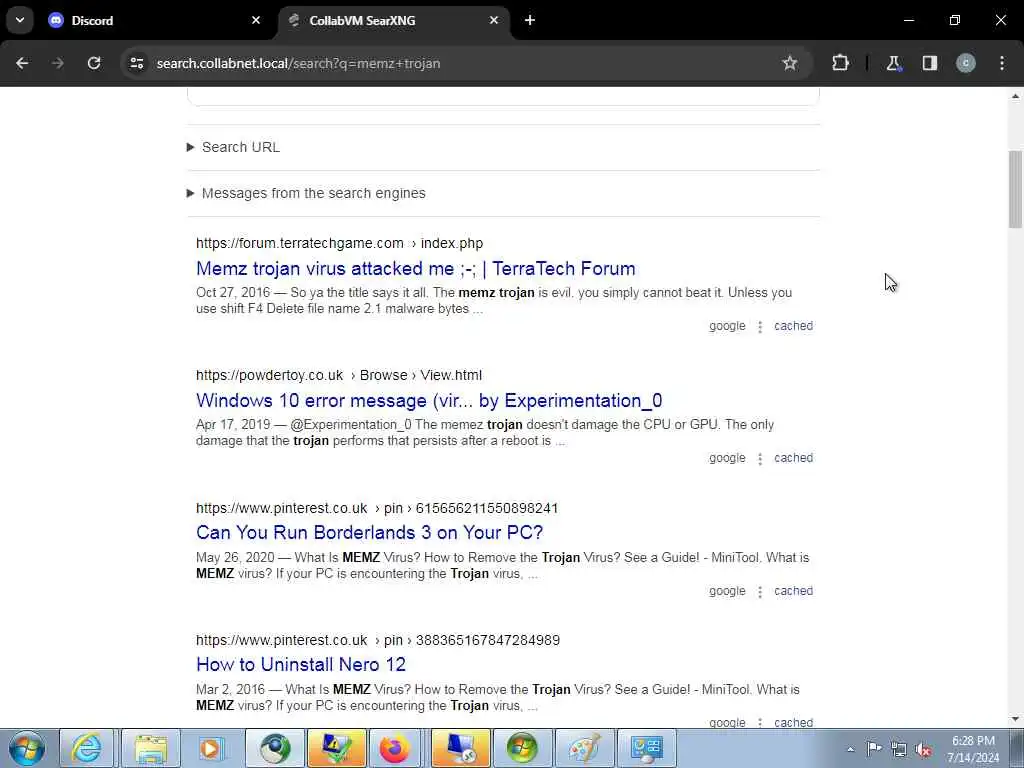The width and height of the screenshot is (1024, 768).
Task: Open site information icon in address bar
Action: tap(136, 63)
